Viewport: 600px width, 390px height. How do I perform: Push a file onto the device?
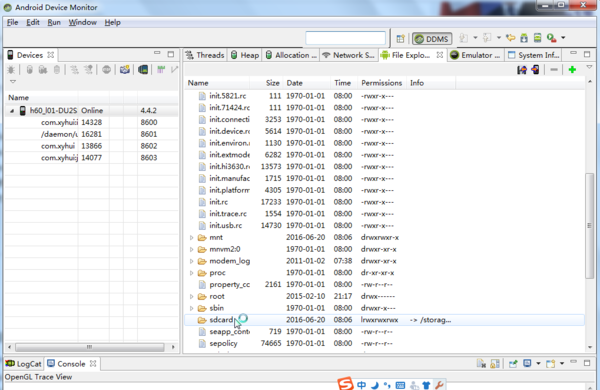535,70
